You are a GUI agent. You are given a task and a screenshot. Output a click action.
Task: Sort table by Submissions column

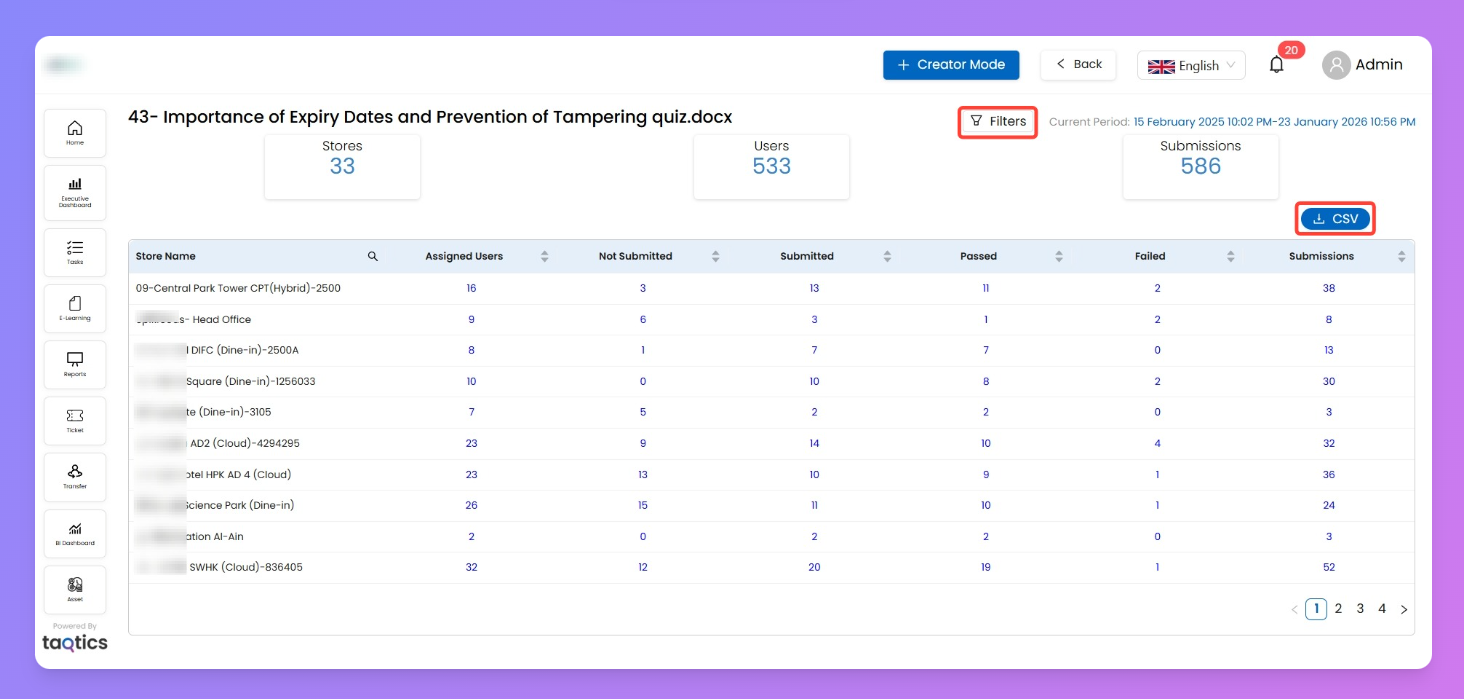coord(1401,257)
